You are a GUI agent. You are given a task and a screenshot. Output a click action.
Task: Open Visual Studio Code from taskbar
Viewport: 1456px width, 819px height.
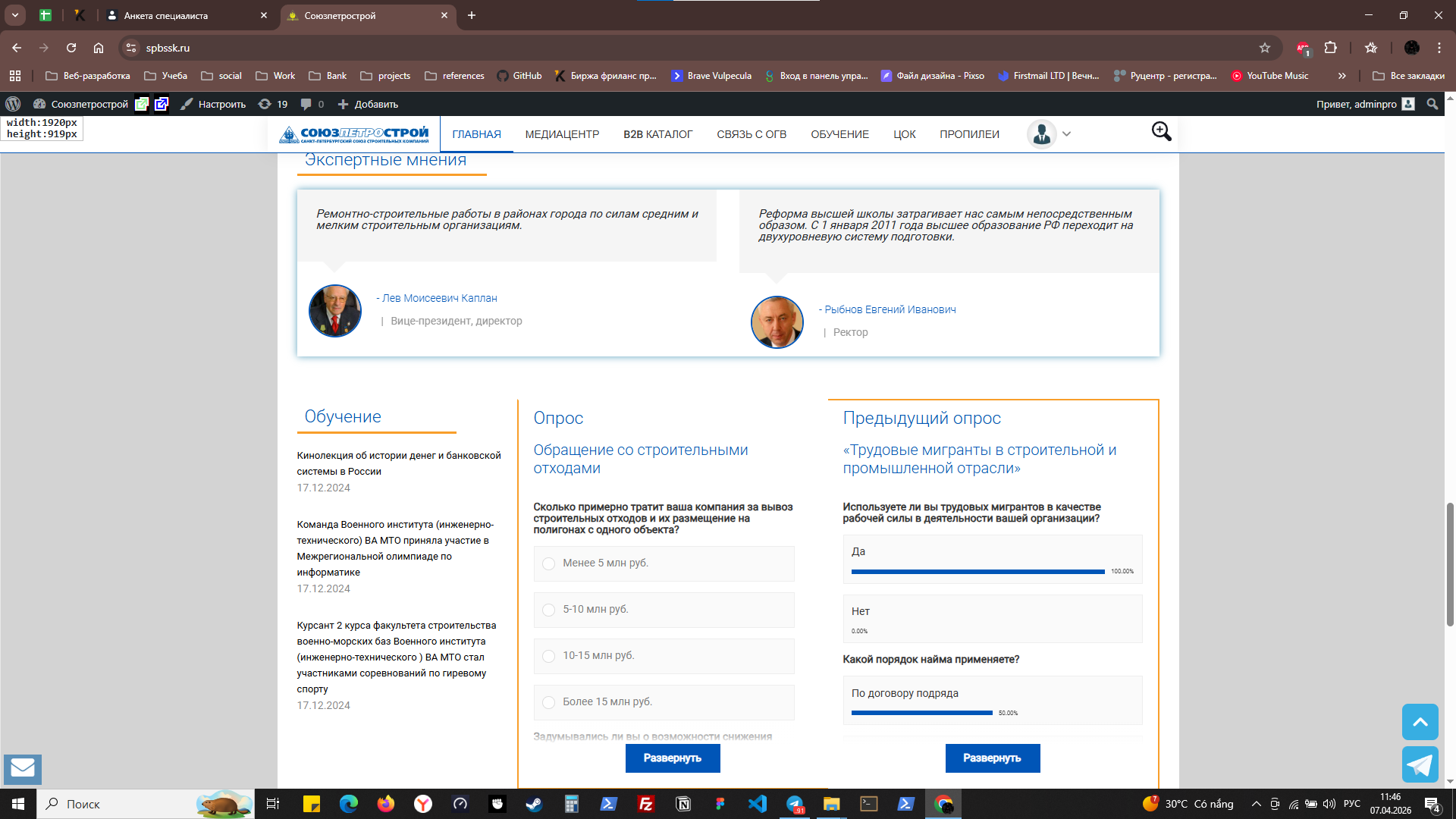coord(757,804)
